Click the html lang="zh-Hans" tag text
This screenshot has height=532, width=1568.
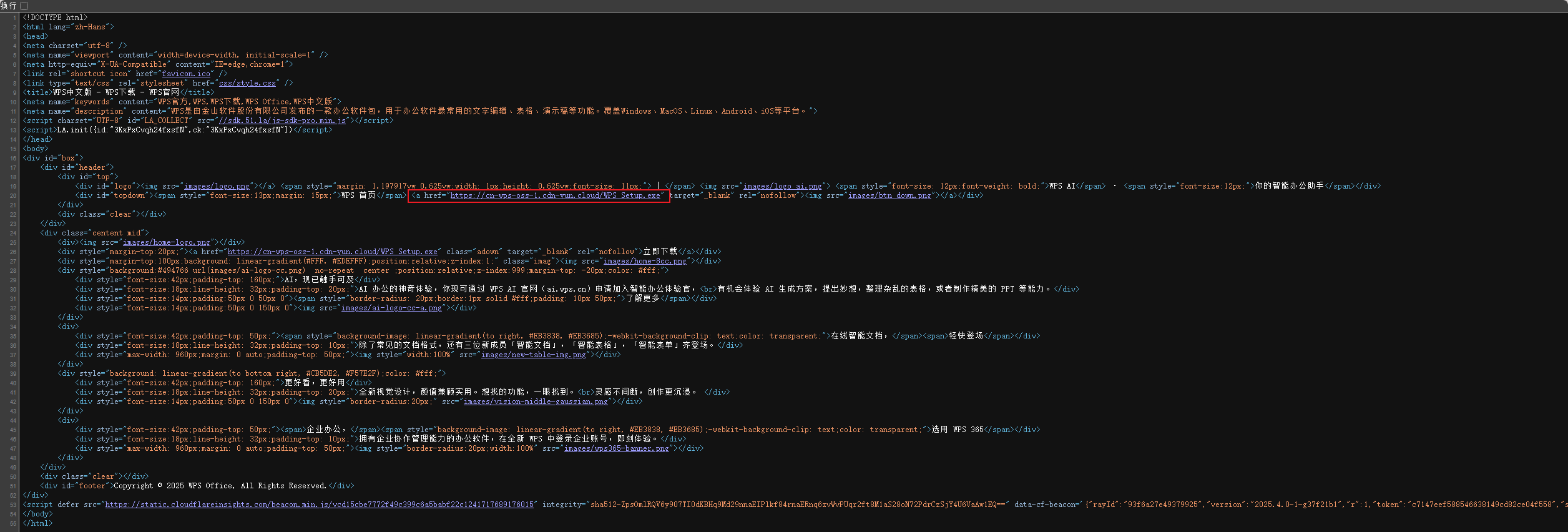tap(68, 27)
